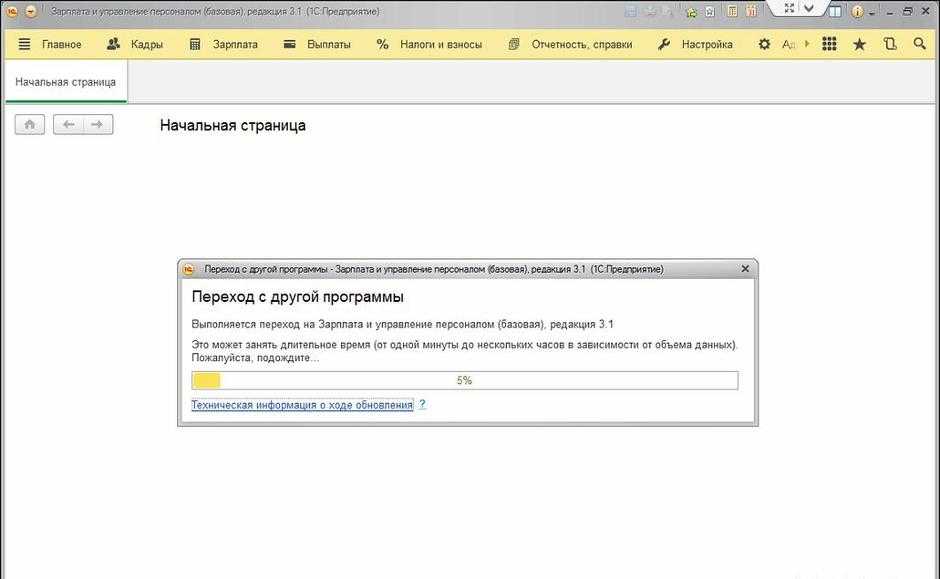Image resolution: width=940 pixels, height=579 pixels.
Task: Open the small dropdown next to info icon
Action: point(872,13)
